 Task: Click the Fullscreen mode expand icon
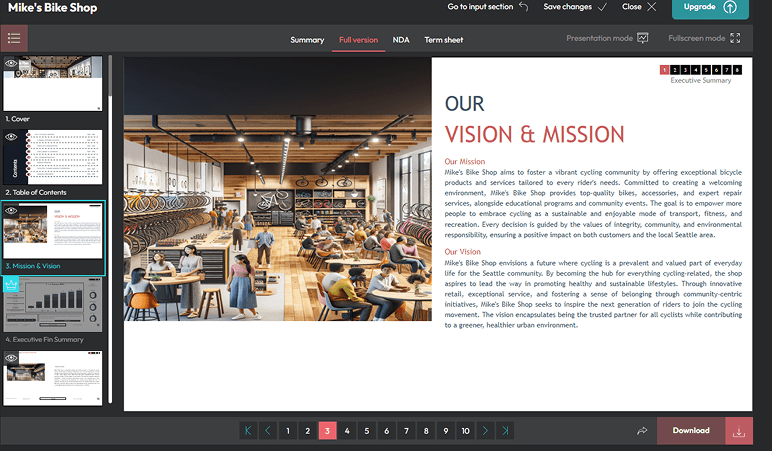(x=736, y=39)
